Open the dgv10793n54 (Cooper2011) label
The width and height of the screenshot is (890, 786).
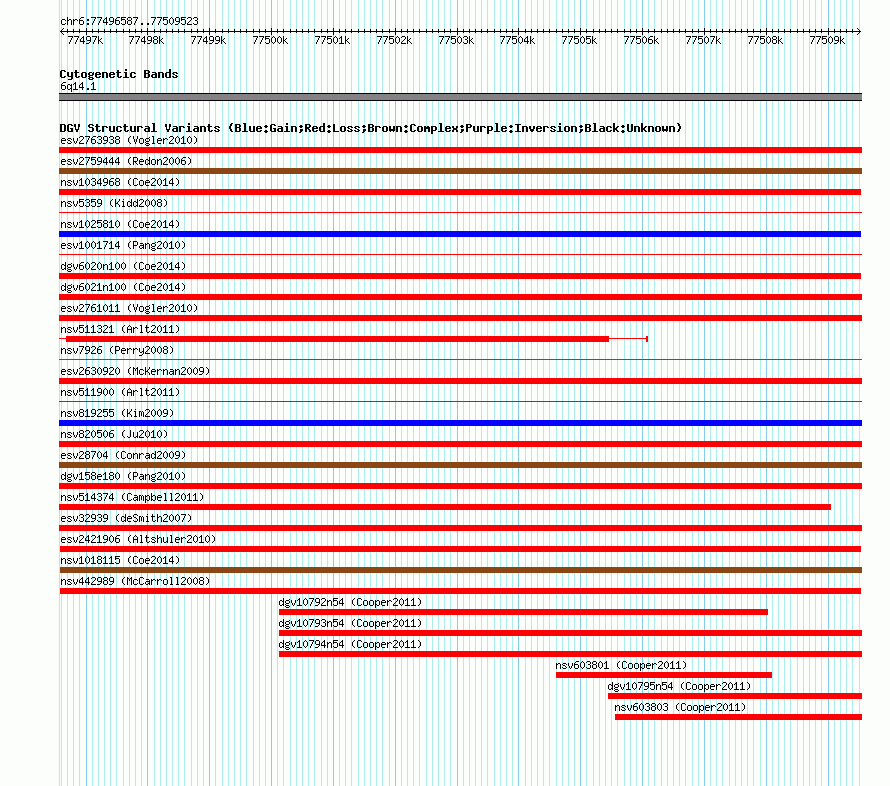350,623
